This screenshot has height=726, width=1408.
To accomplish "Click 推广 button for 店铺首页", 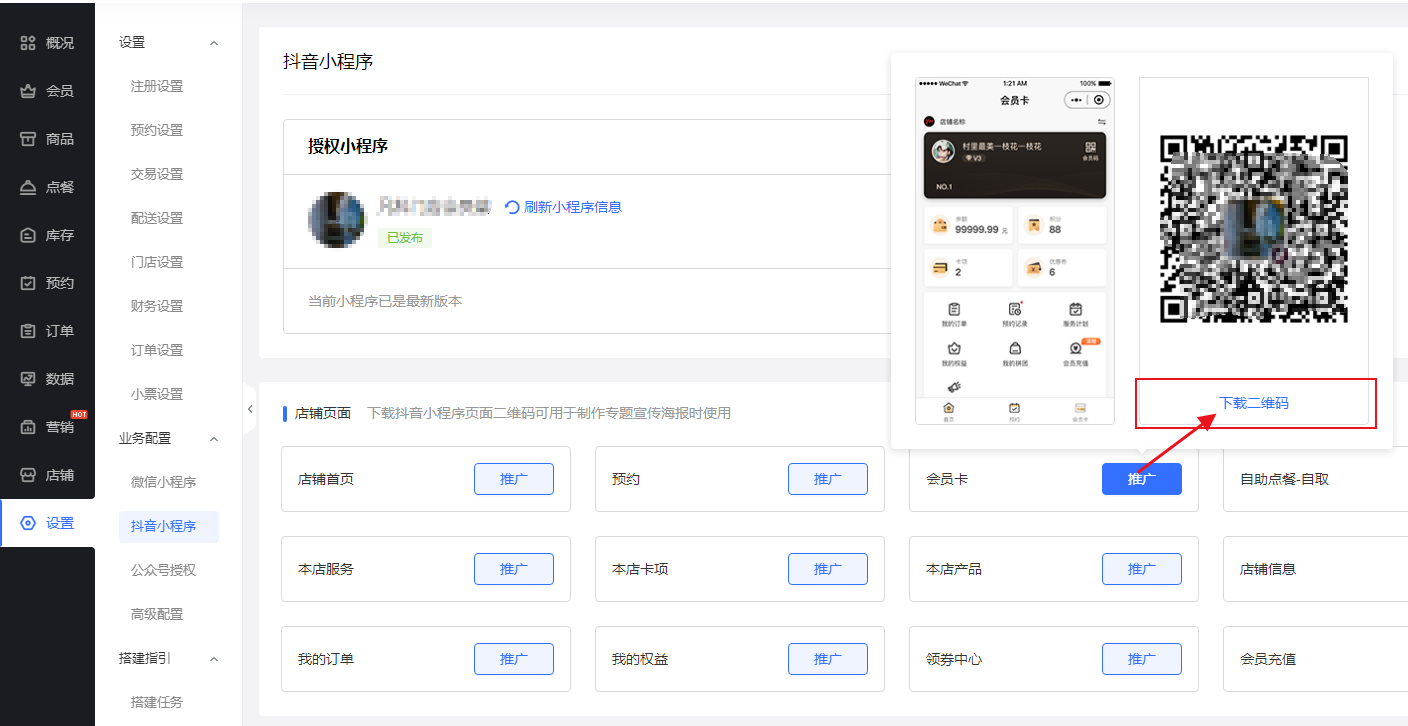I will tap(514, 479).
